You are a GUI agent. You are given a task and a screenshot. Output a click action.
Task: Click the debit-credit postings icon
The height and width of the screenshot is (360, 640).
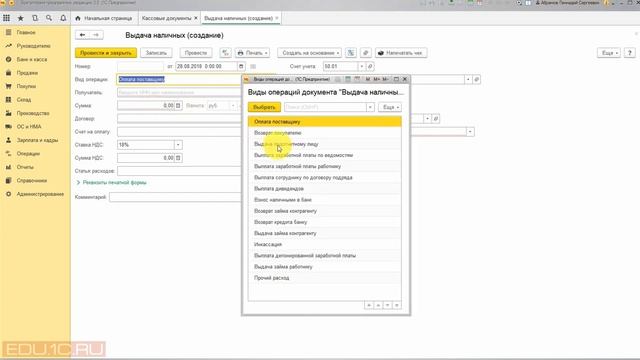pyautogui.click(x=225, y=53)
